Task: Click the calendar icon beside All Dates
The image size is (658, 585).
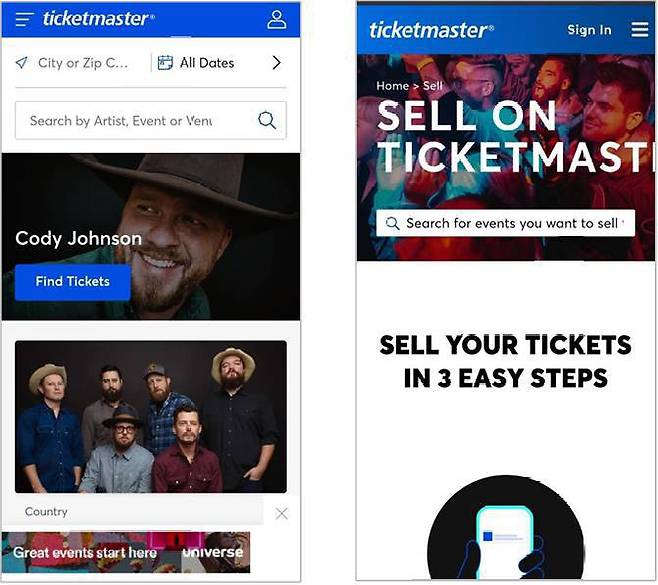Action: [165, 63]
